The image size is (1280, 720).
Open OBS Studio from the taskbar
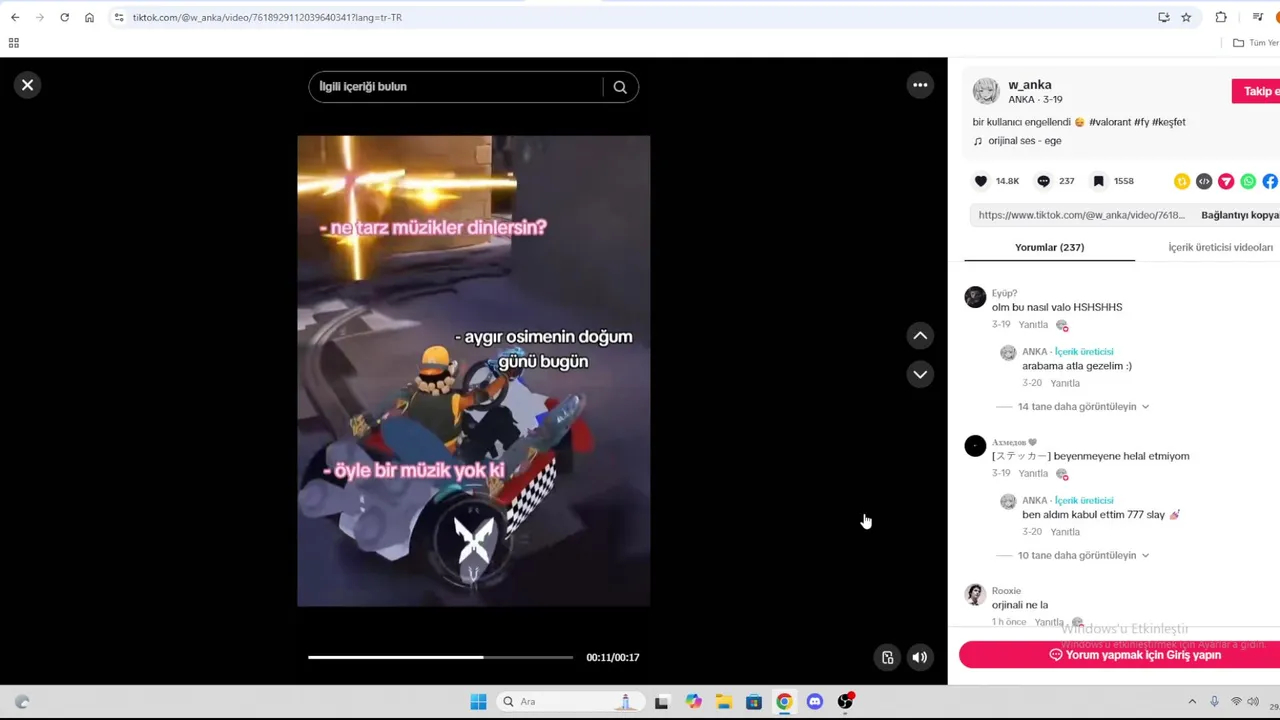coord(845,702)
